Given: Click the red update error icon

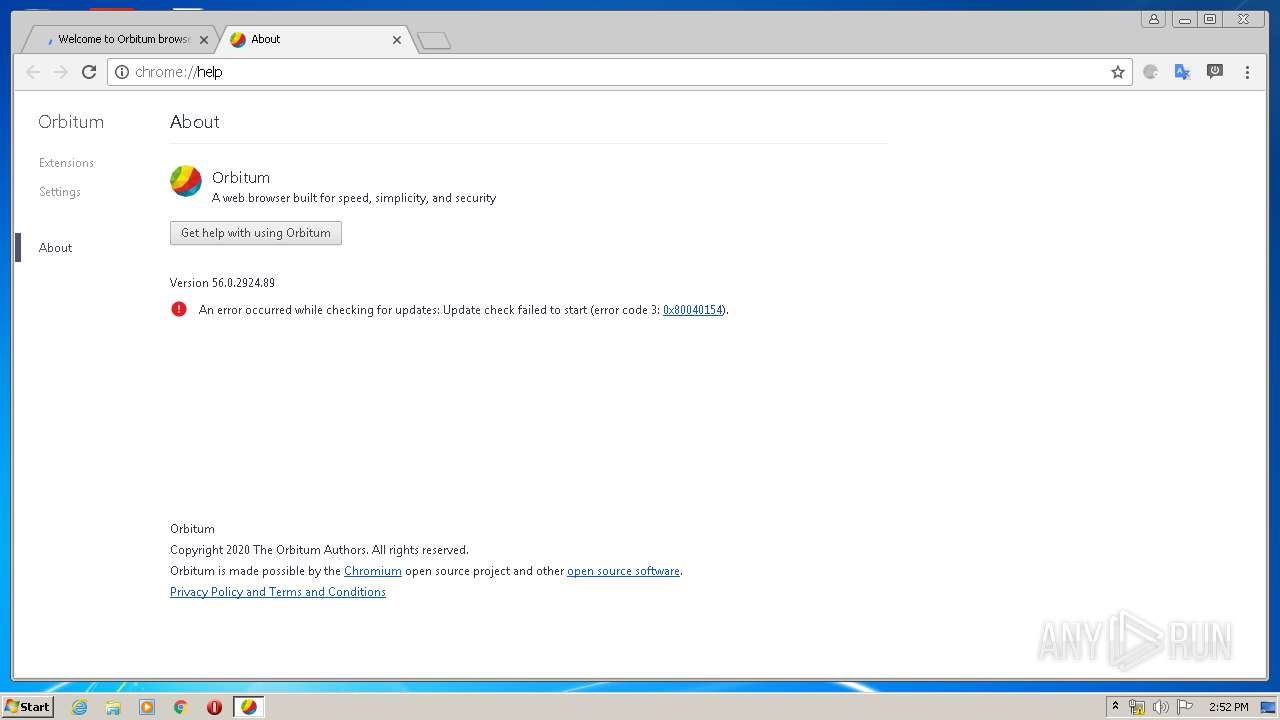Looking at the screenshot, I should (x=179, y=309).
